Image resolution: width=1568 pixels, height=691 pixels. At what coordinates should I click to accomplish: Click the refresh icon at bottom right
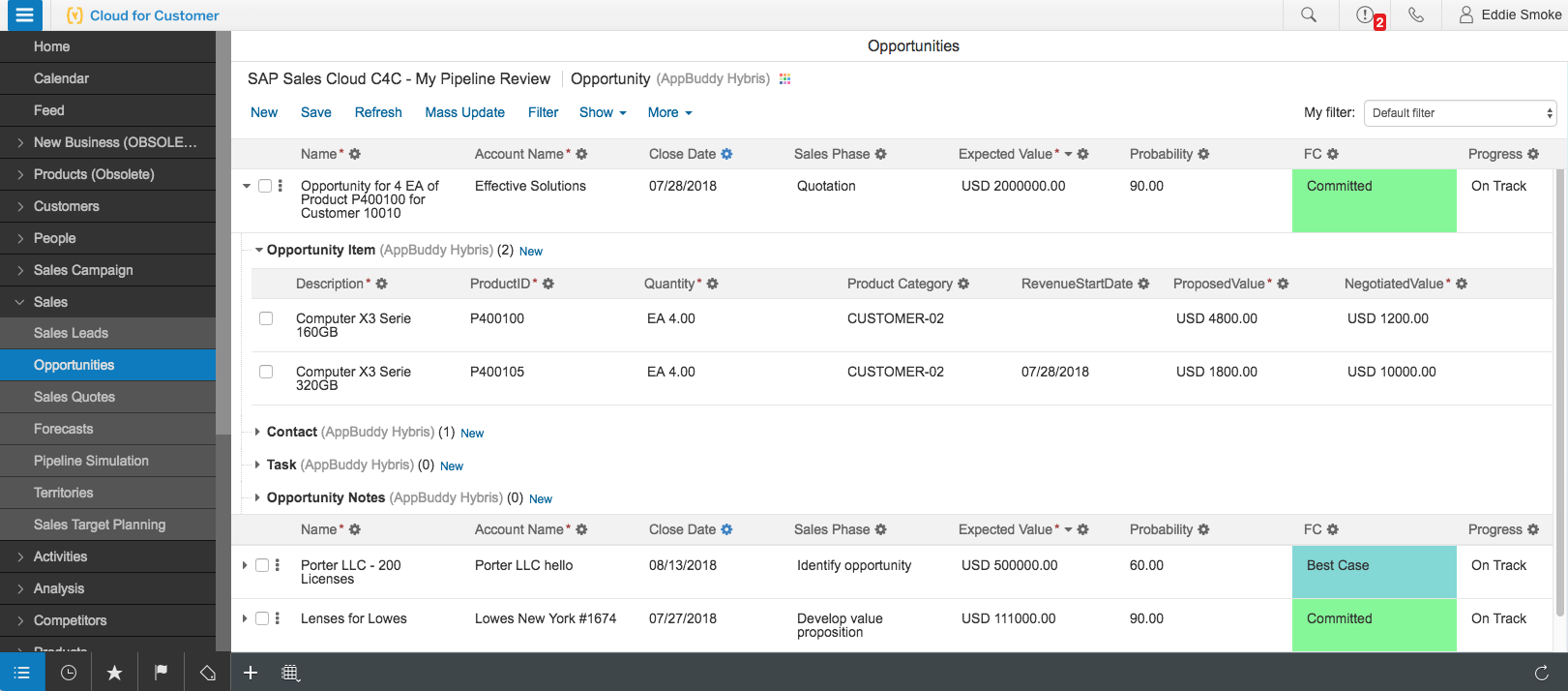(1542, 673)
